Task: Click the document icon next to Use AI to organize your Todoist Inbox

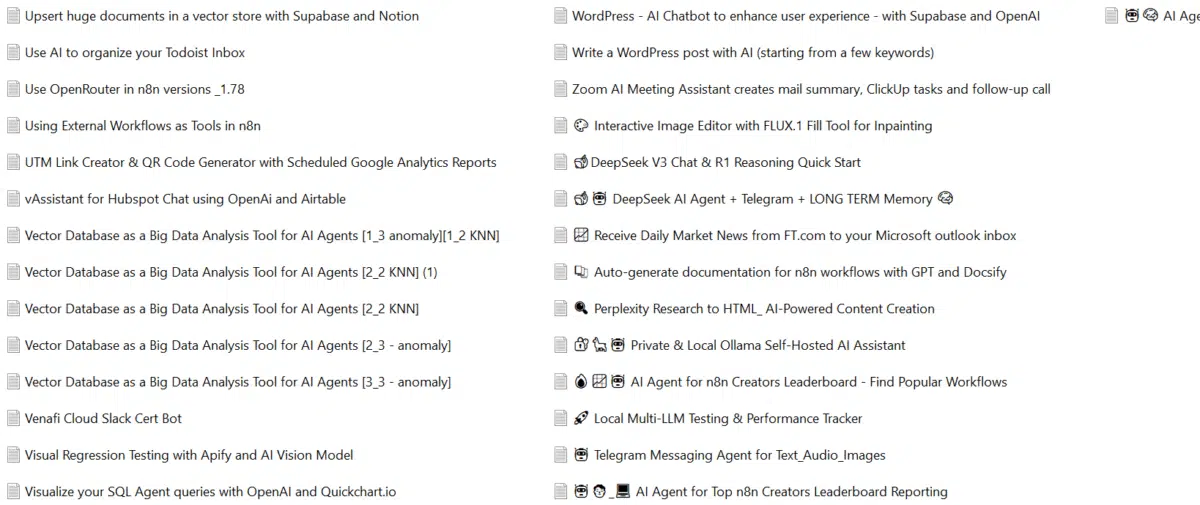Action: [x=13, y=52]
